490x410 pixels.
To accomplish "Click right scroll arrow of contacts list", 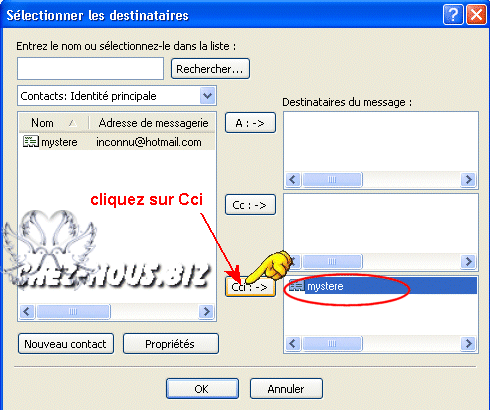I will (x=206, y=312).
